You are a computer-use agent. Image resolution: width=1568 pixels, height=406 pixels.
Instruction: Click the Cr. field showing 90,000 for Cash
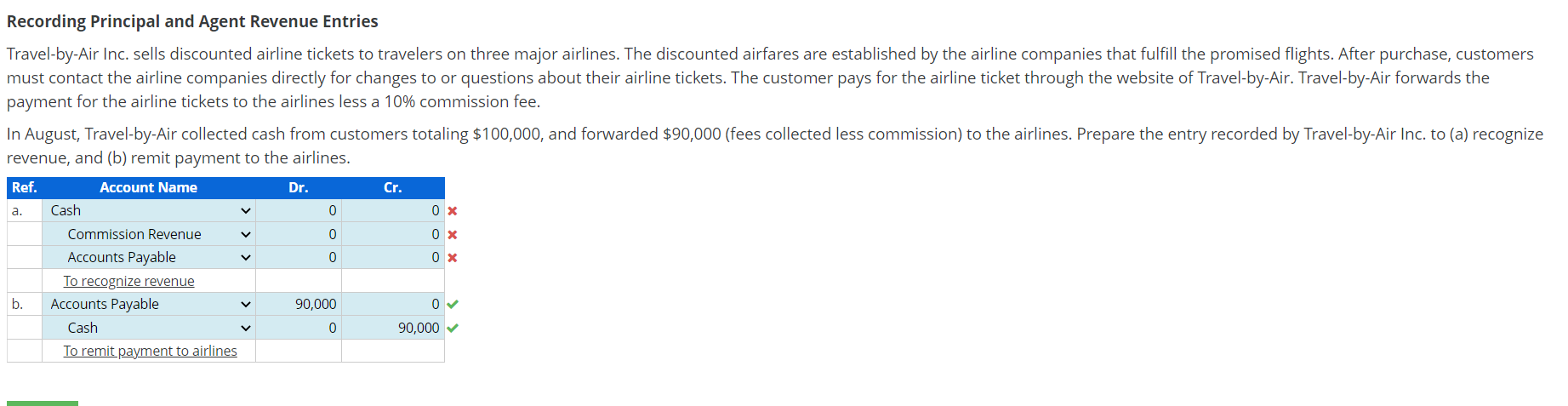pos(393,328)
